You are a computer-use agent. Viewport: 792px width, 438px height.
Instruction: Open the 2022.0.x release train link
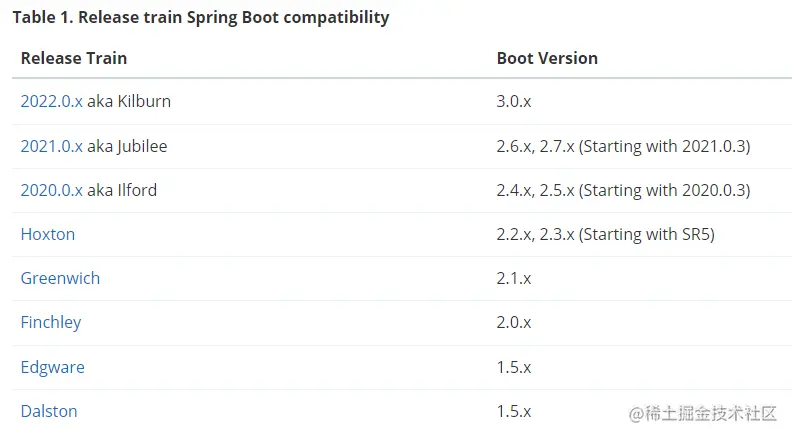pyautogui.click(x=51, y=102)
